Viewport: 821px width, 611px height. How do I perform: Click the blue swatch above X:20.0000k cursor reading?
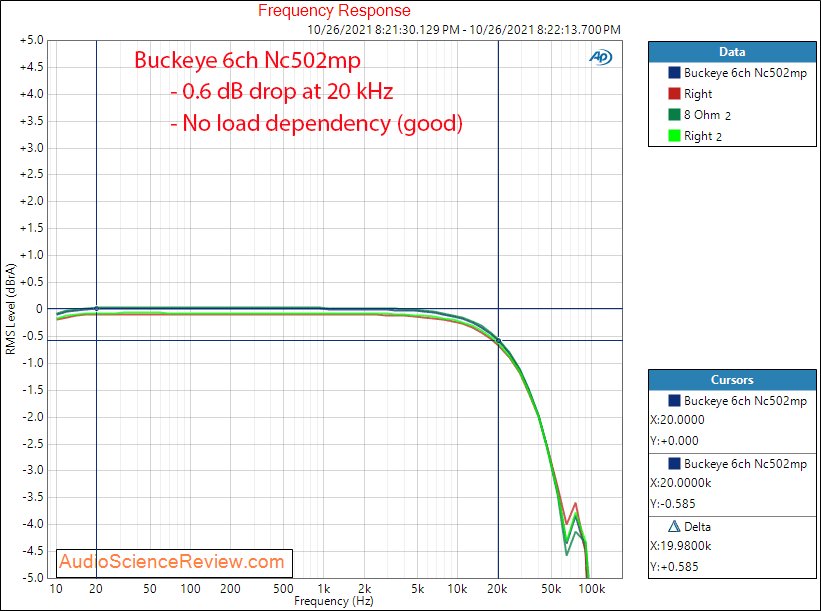pyautogui.click(x=674, y=463)
